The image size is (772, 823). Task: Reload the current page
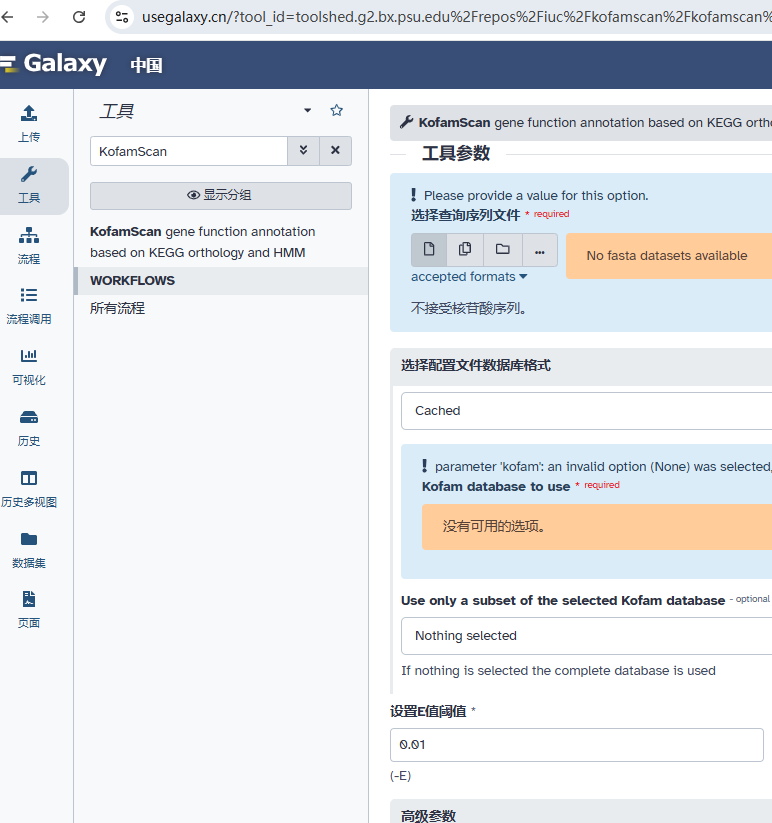pos(79,17)
